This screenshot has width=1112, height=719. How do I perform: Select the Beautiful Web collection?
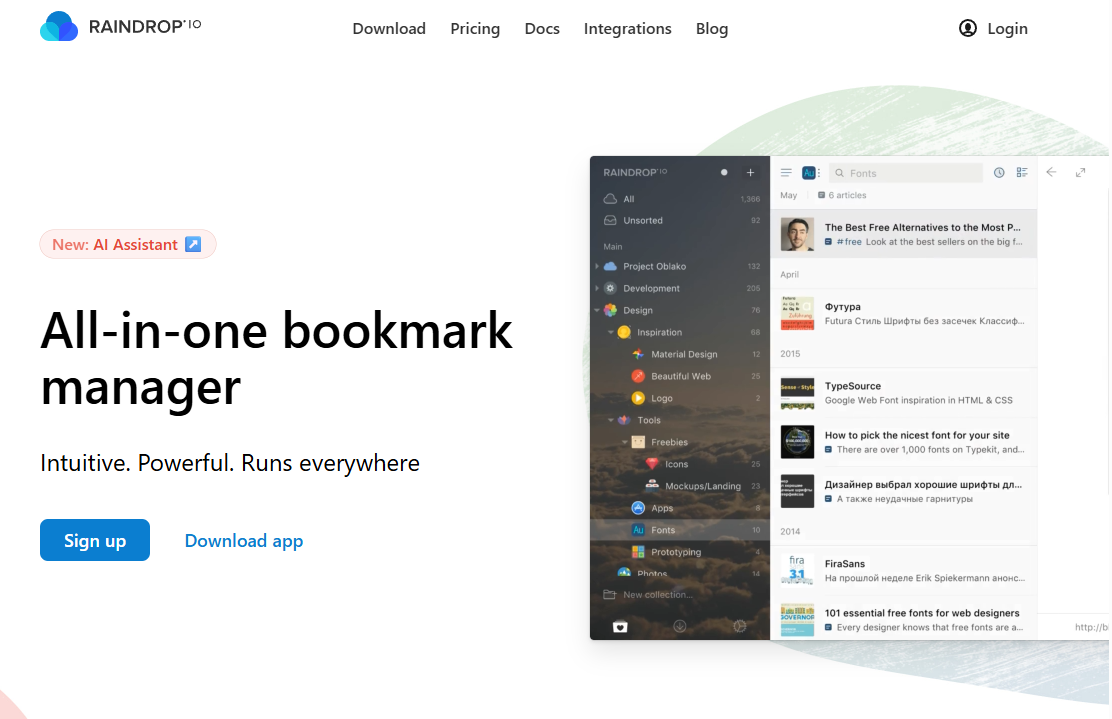click(679, 376)
